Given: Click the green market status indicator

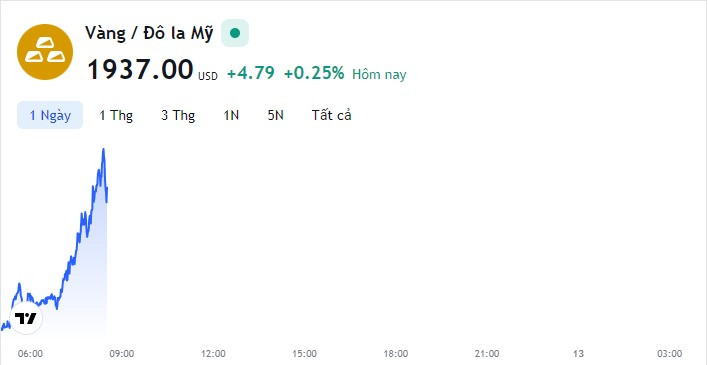Looking at the screenshot, I should [x=235, y=33].
